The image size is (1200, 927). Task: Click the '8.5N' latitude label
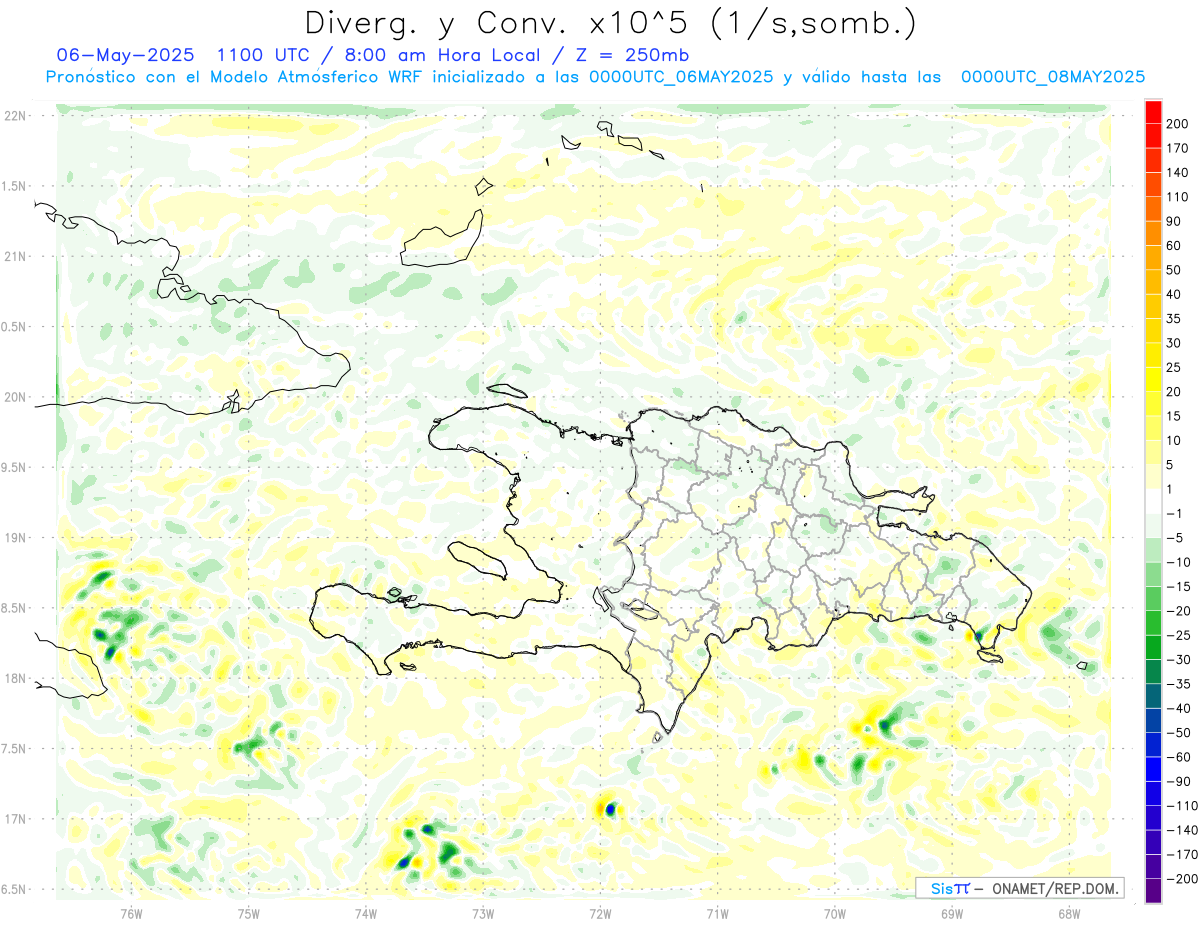(x=15, y=608)
